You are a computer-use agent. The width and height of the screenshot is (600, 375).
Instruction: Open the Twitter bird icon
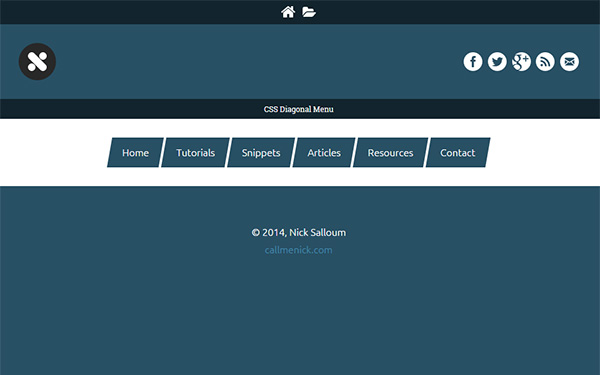(x=497, y=62)
